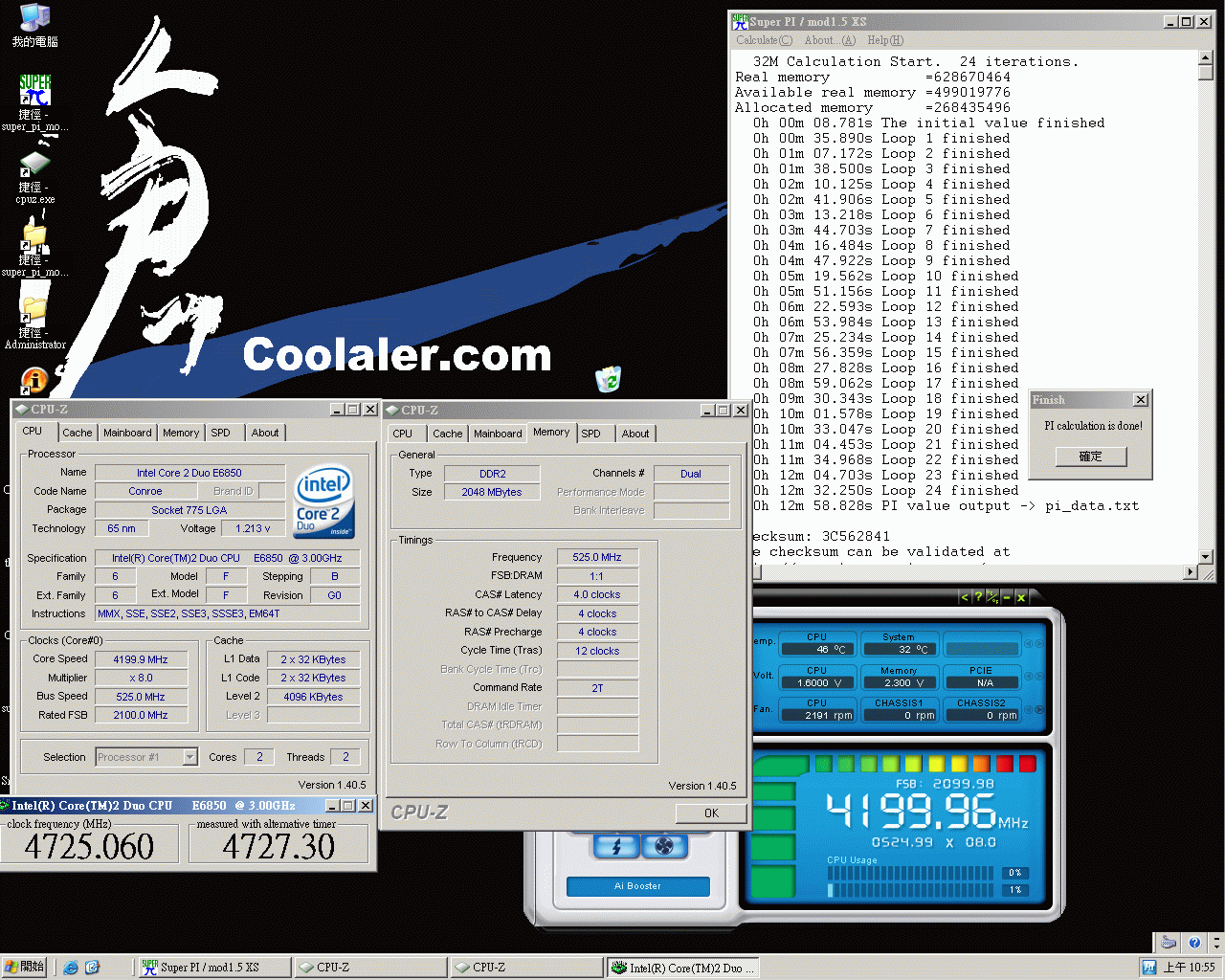The height and width of the screenshot is (980, 1225).
Task: Close the Finish dialog with its X
Action: click(1140, 400)
